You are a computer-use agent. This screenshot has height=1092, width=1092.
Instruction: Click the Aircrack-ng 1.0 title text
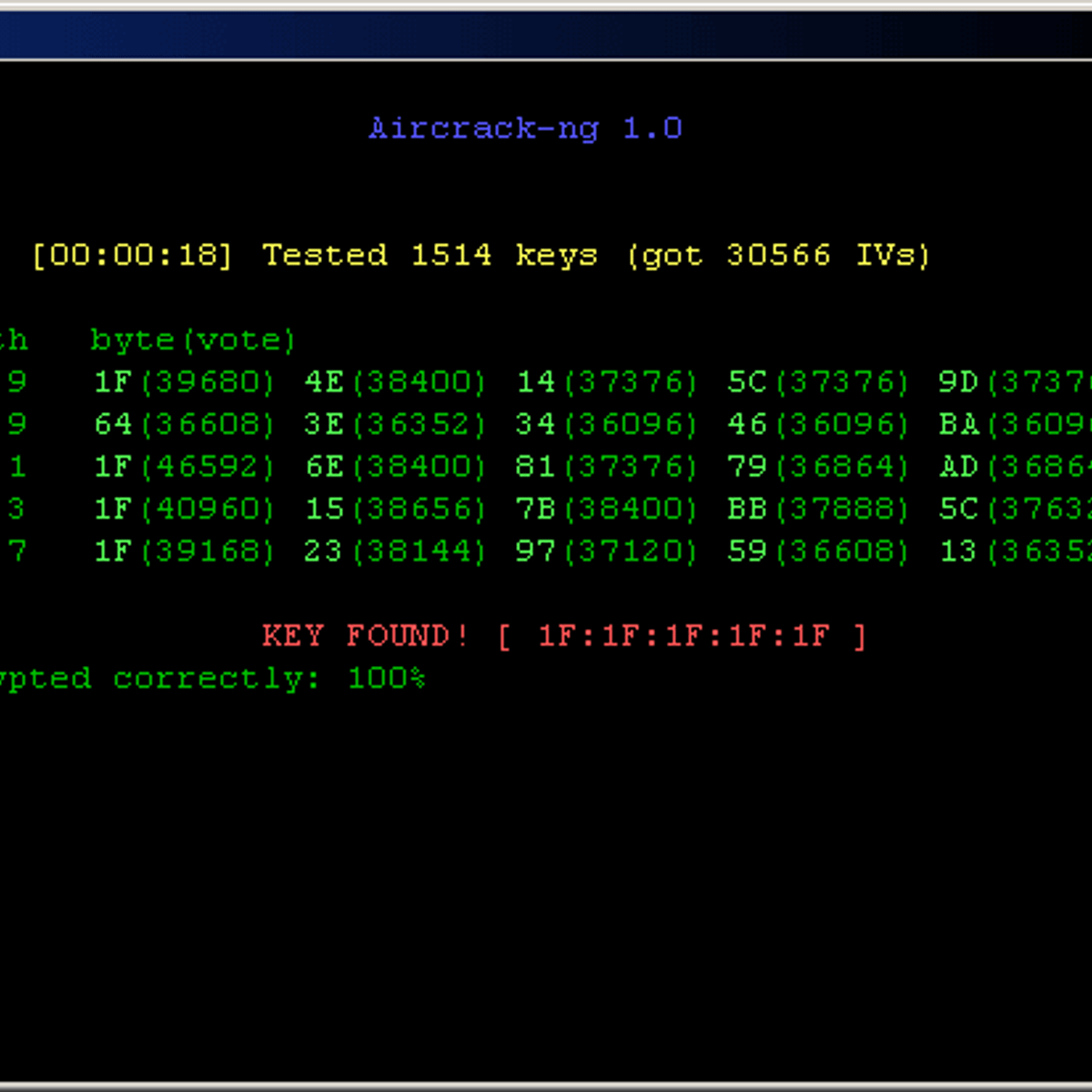[x=525, y=128]
